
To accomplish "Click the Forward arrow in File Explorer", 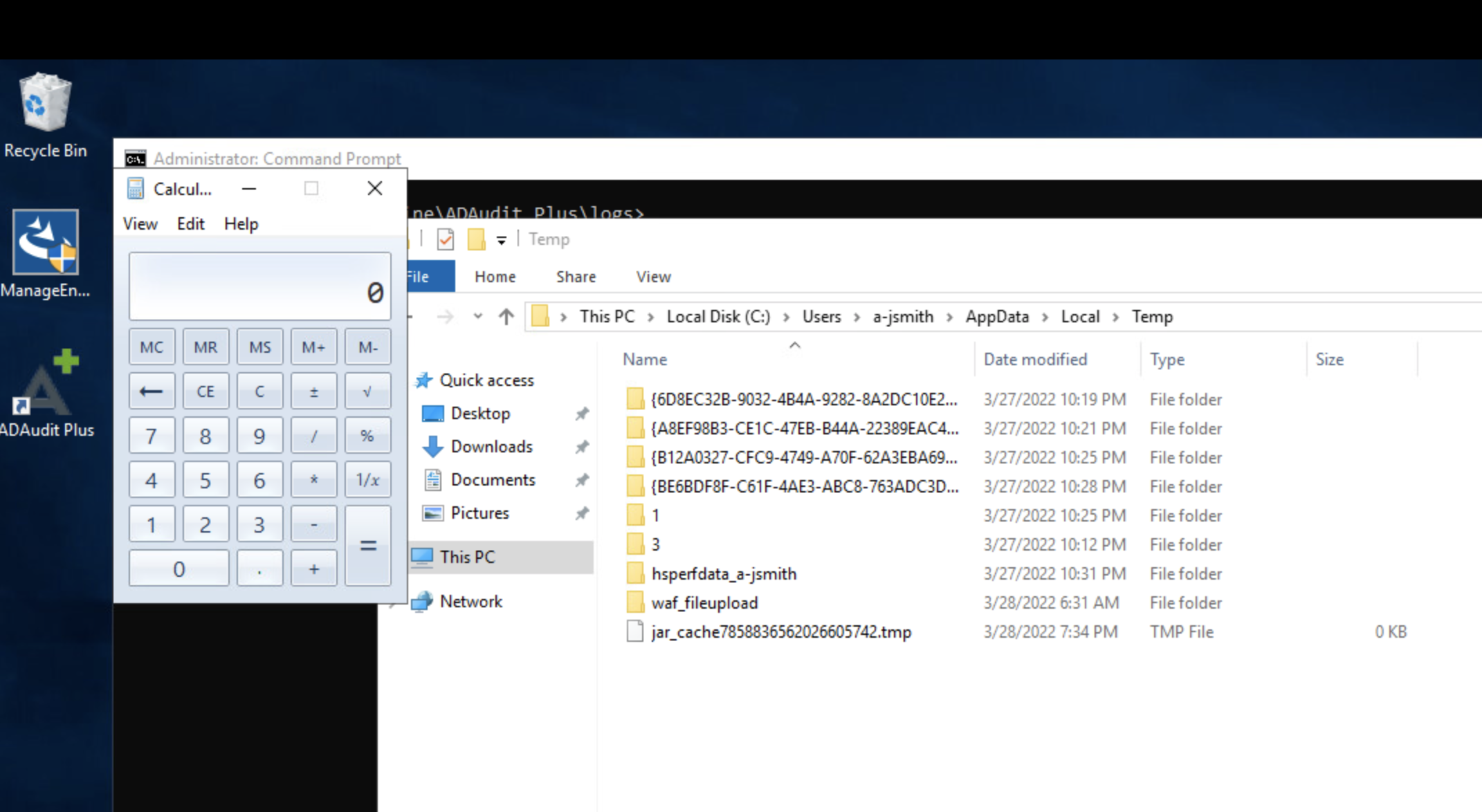I will 446,317.
